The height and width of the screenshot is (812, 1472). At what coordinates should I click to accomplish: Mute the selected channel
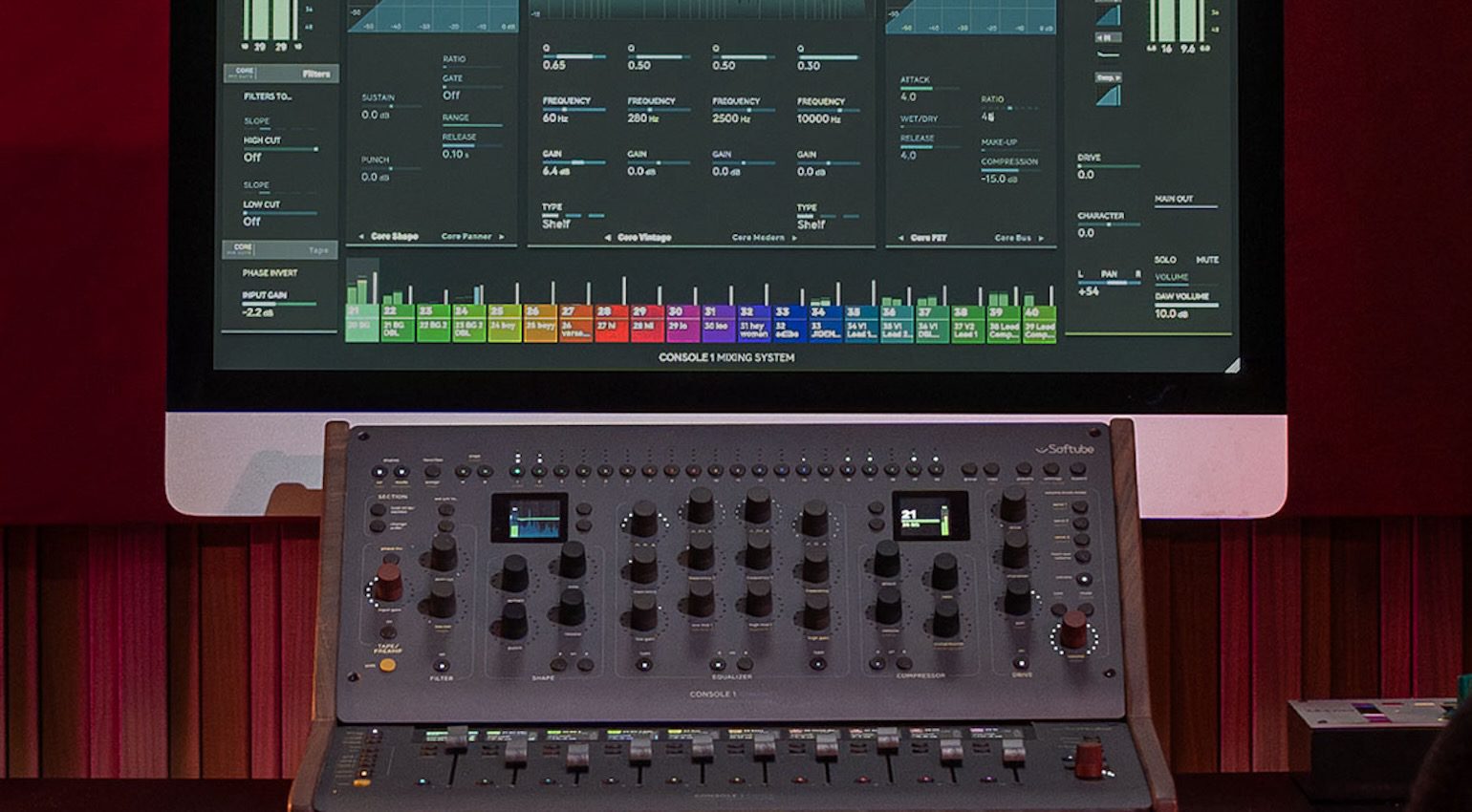coord(1206,260)
